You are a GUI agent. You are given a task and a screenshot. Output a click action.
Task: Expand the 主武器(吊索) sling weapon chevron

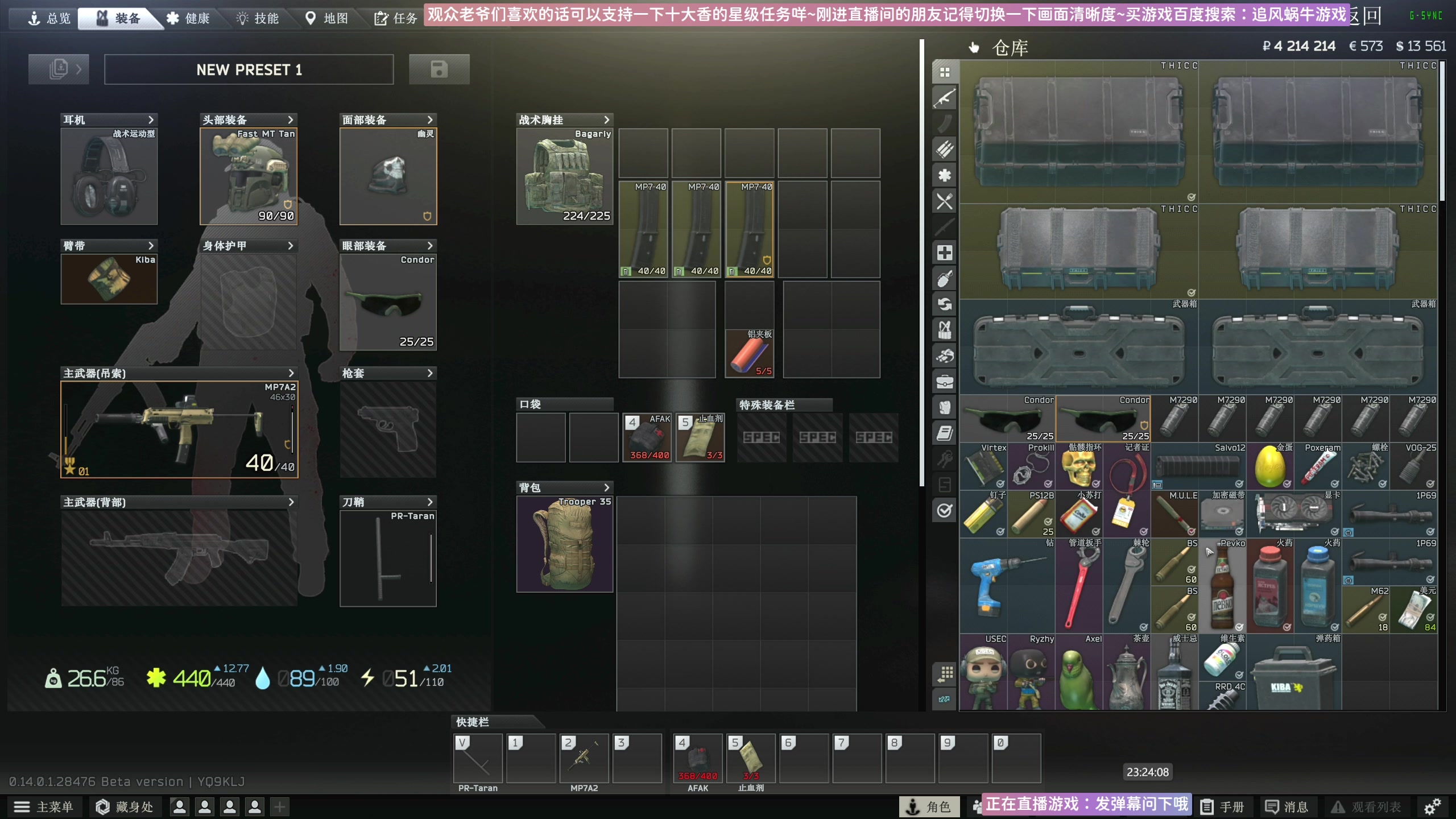291,373
